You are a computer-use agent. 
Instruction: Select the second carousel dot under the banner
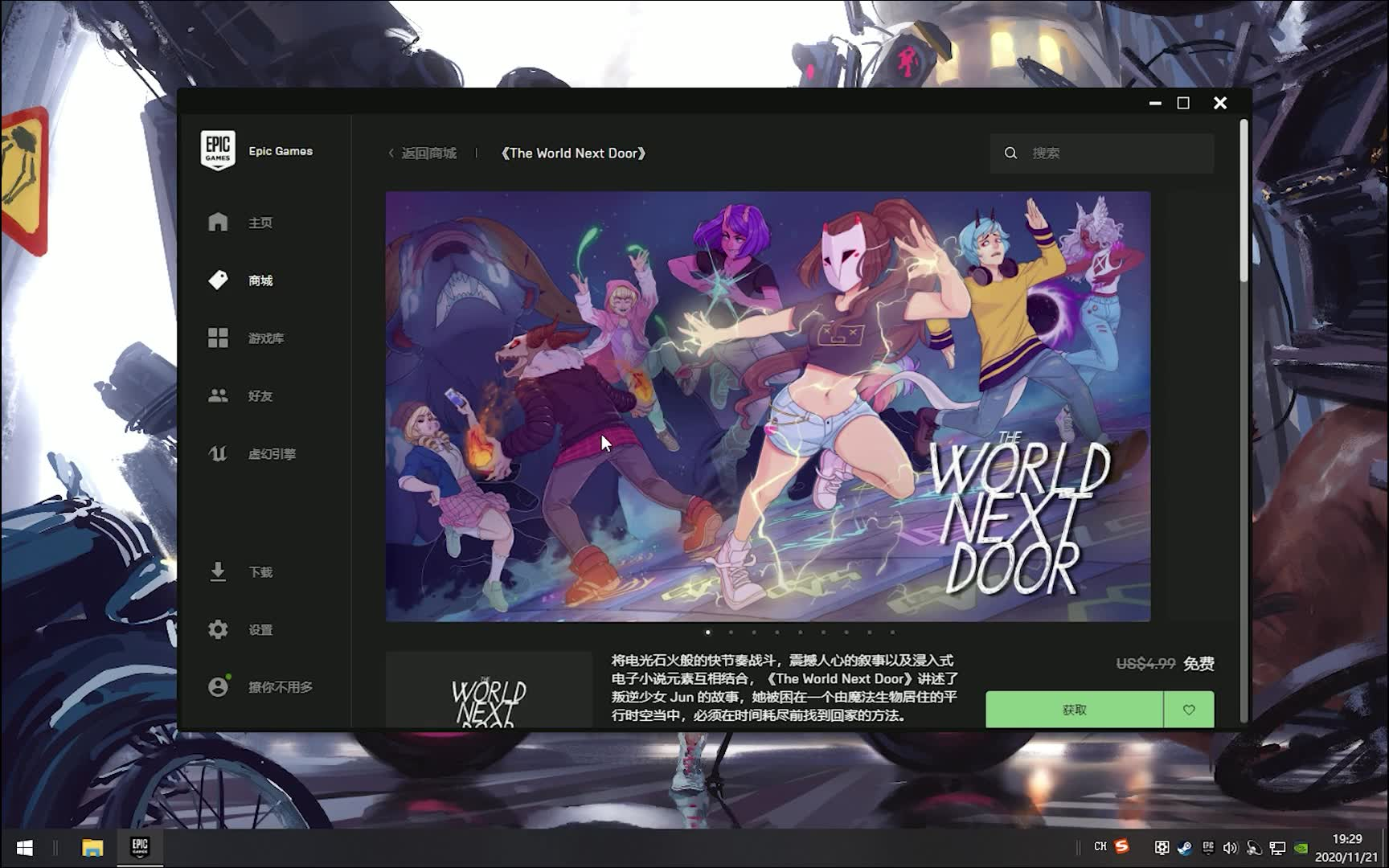pos(731,633)
